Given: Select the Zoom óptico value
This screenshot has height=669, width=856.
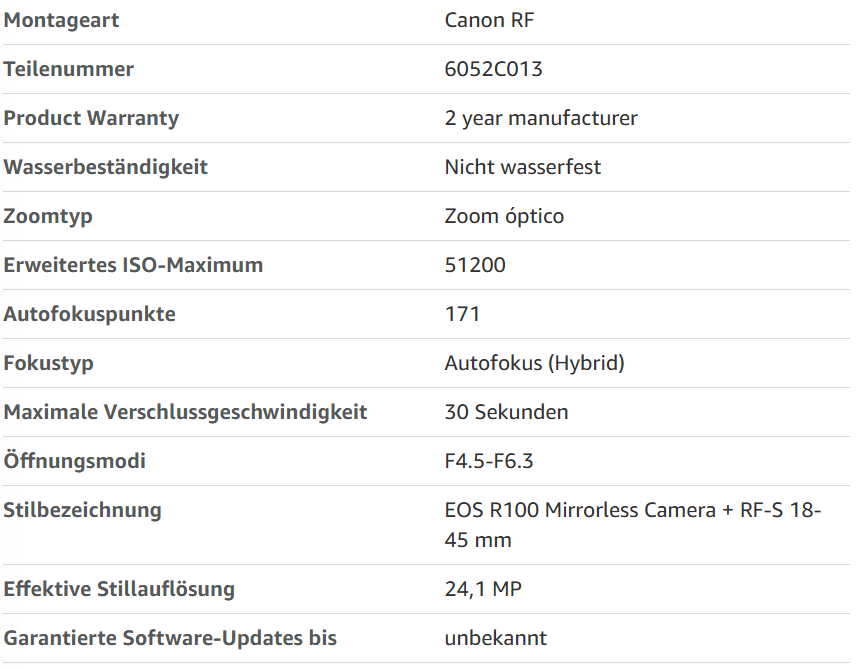Looking at the screenshot, I should point(504,216).
